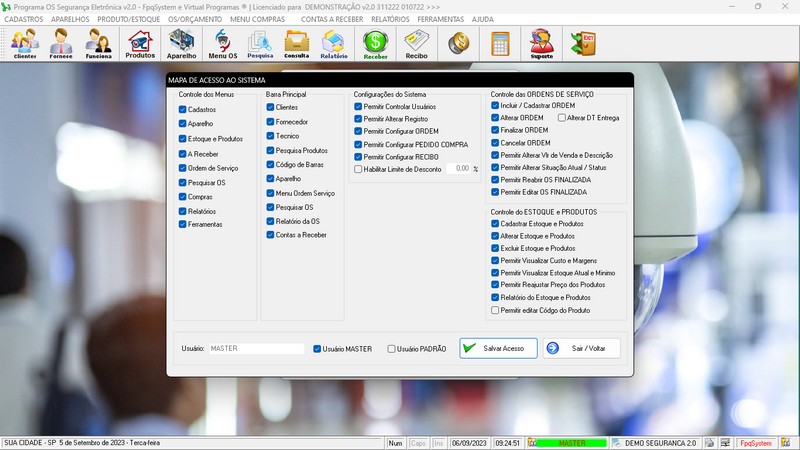Enable Habilitar Limite de Desconto checkbox
Screen dimensions: 800x450
tap(358, 169)
